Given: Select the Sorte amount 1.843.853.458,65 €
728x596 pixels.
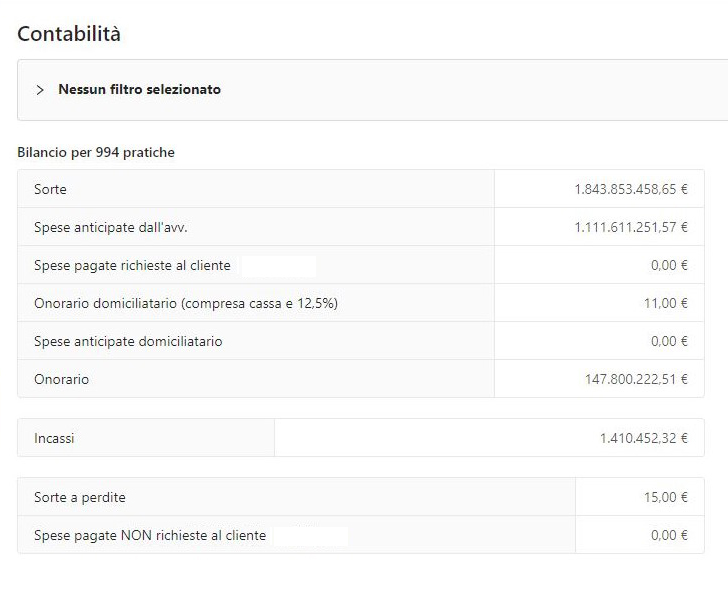Looking at the screenshot, I should click(x=631, y=189).
